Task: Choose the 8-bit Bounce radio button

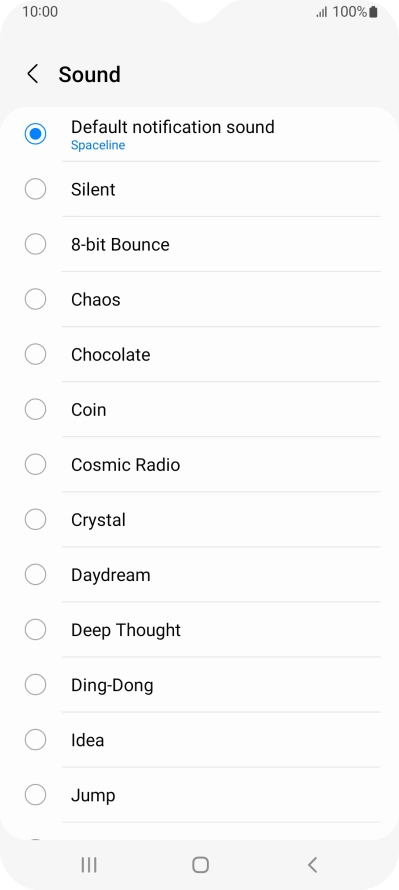Action: (x=35, y=244)
